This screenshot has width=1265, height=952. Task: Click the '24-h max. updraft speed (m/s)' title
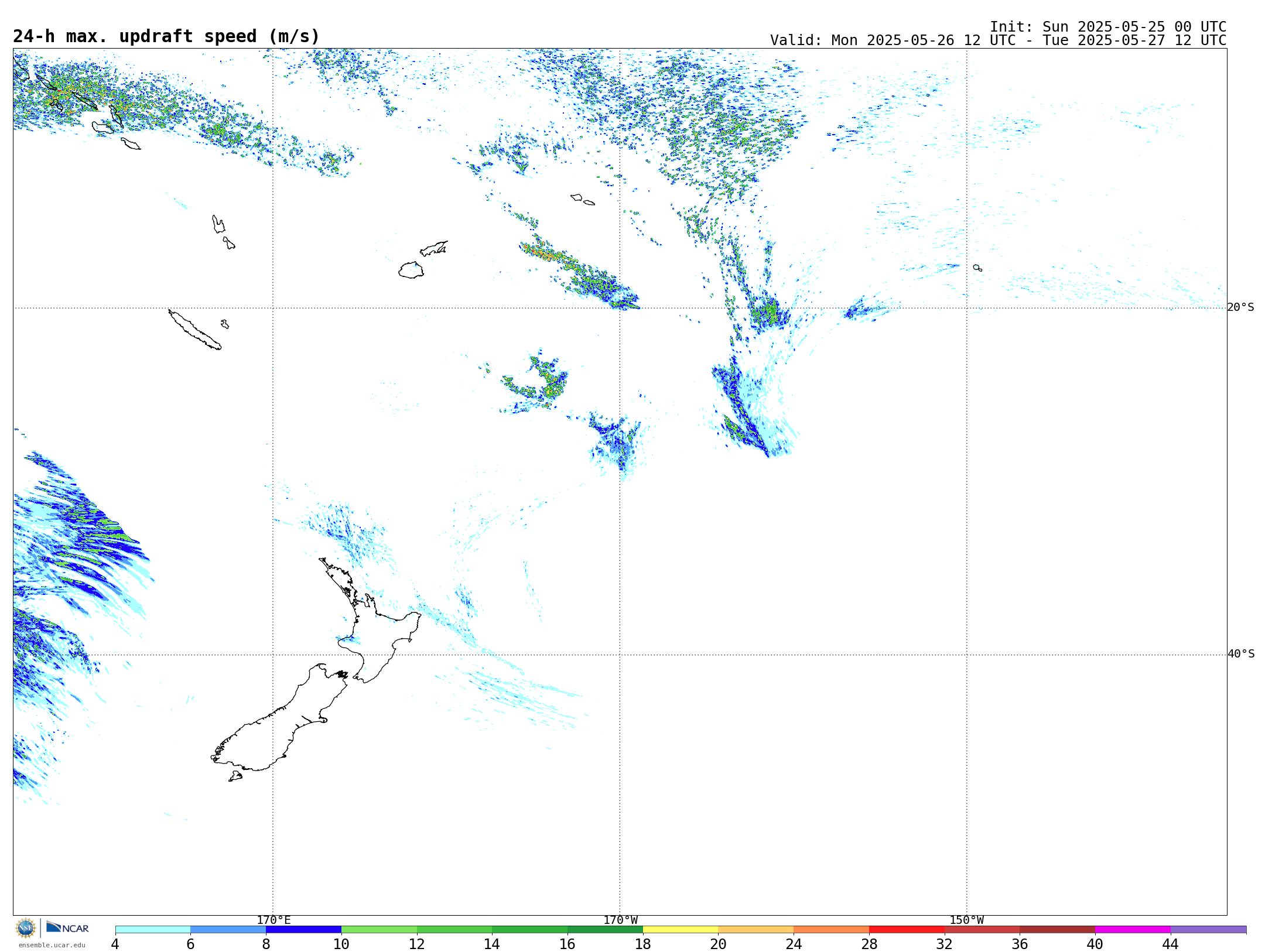pyautogui.click(x=166, y=36)
